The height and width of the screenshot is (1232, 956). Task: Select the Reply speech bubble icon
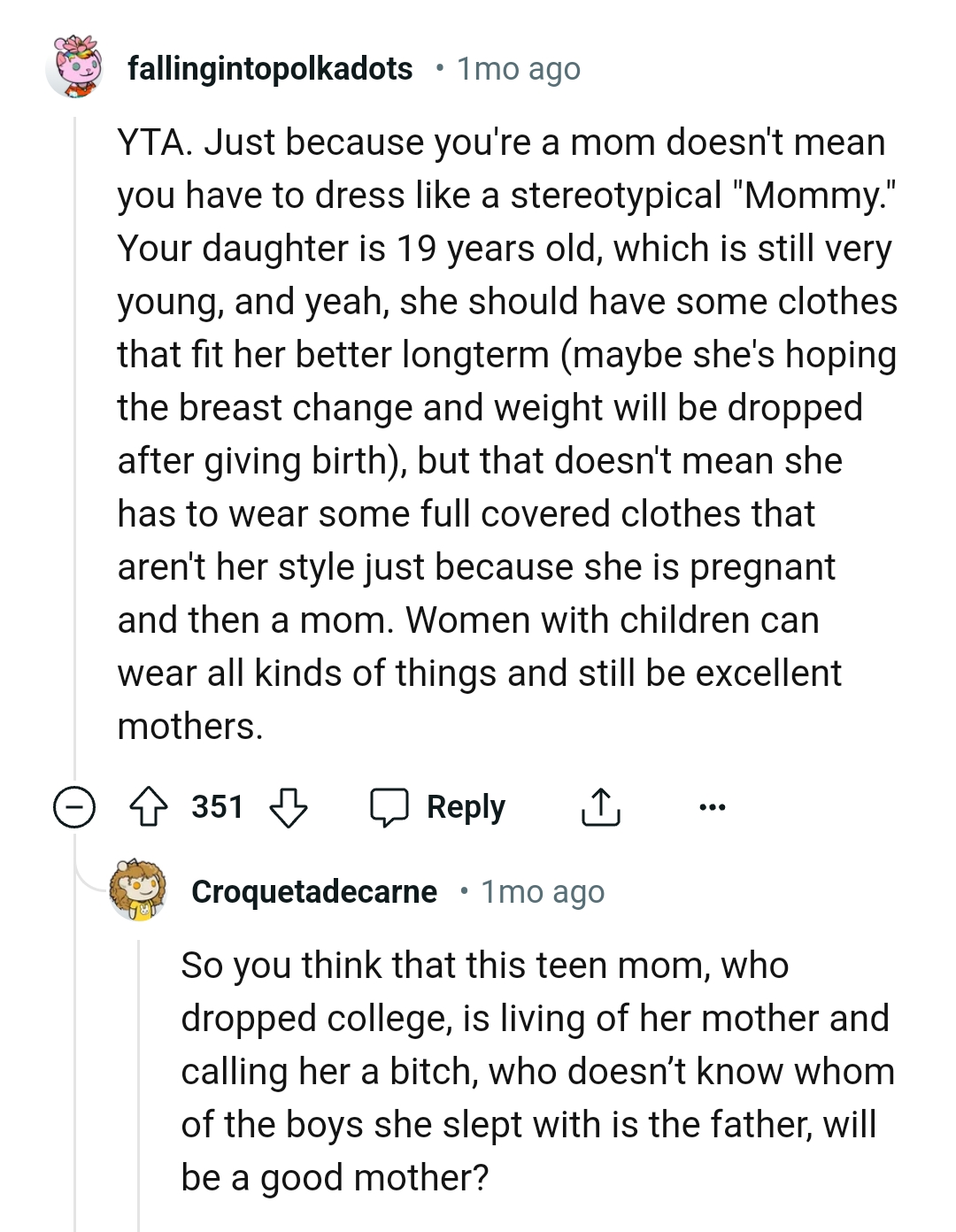point(393,807)
